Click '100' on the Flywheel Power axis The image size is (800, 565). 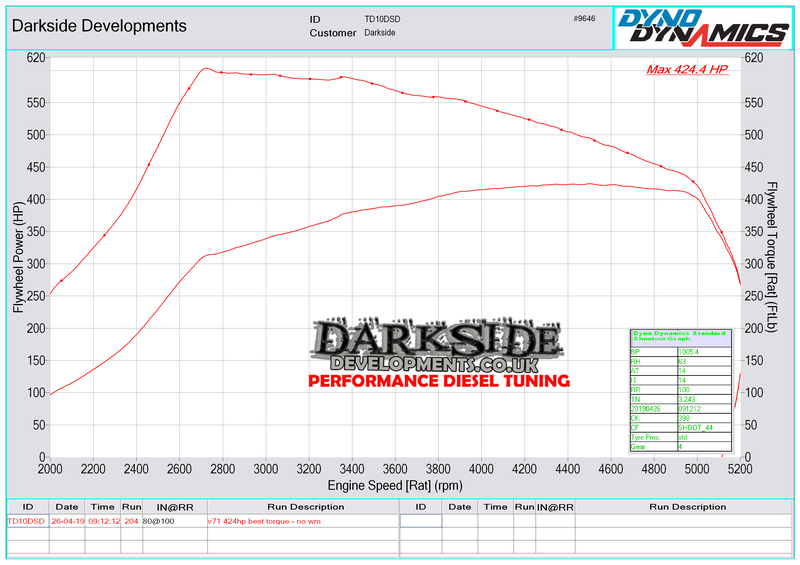pyautogui.click(x=36, y=393)
